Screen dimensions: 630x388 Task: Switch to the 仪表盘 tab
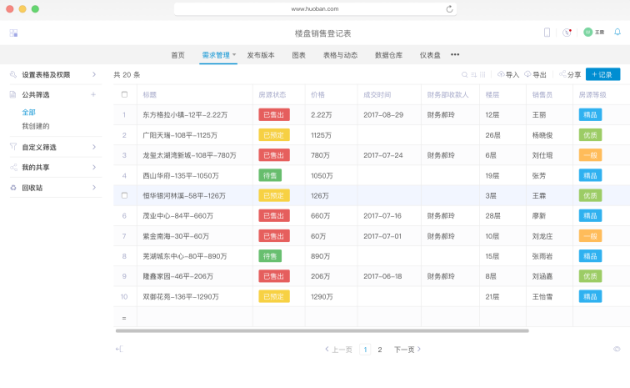pos(430,55)
